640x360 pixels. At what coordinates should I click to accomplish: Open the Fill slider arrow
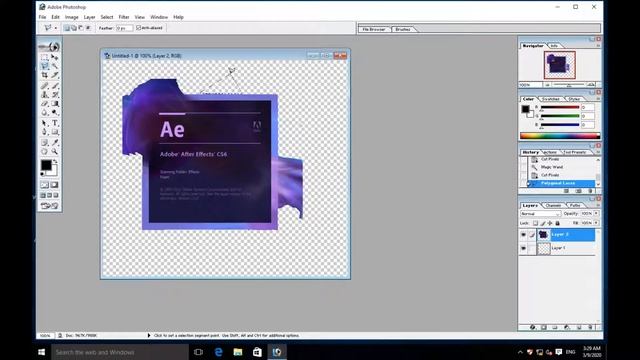pos(596,223)
